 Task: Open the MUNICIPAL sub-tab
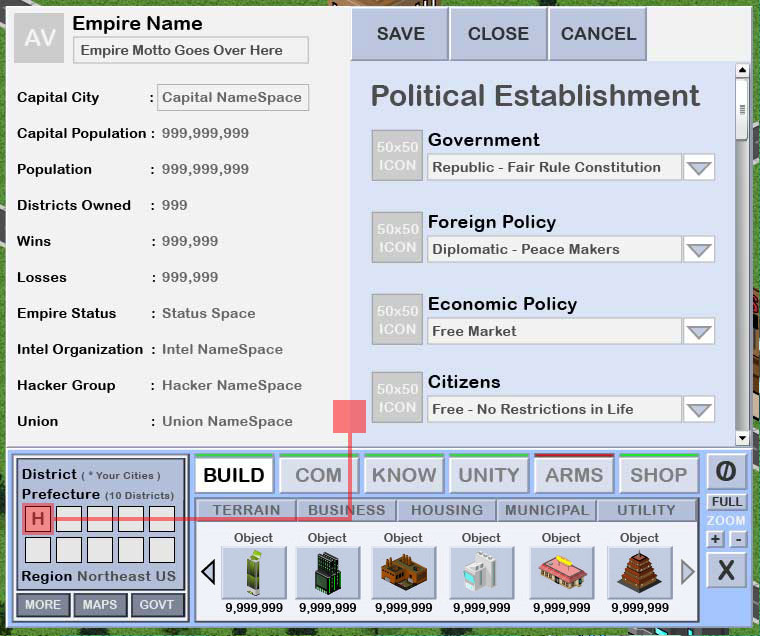coord(547,510)
